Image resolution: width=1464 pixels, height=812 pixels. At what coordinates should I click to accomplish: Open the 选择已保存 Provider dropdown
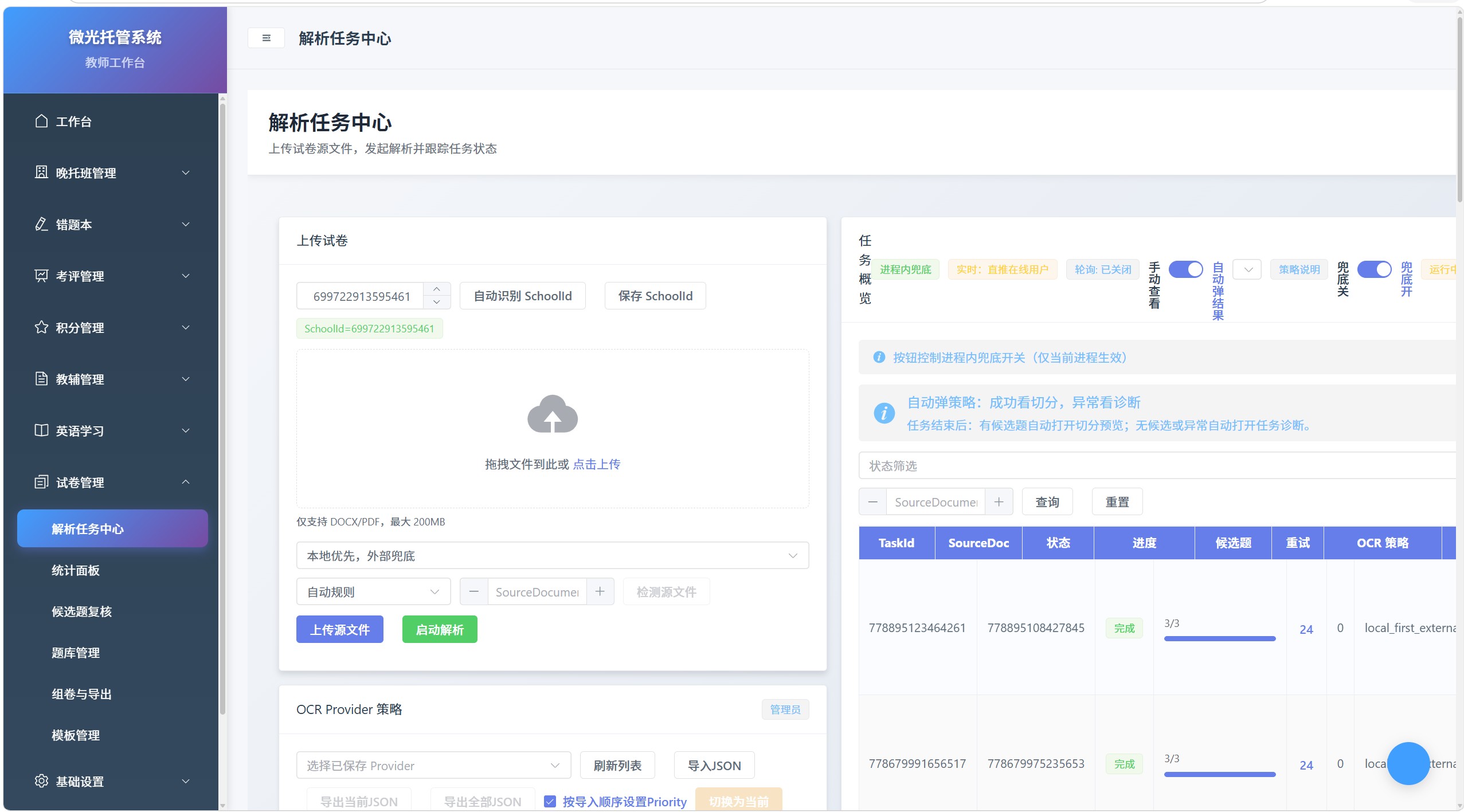433,765
